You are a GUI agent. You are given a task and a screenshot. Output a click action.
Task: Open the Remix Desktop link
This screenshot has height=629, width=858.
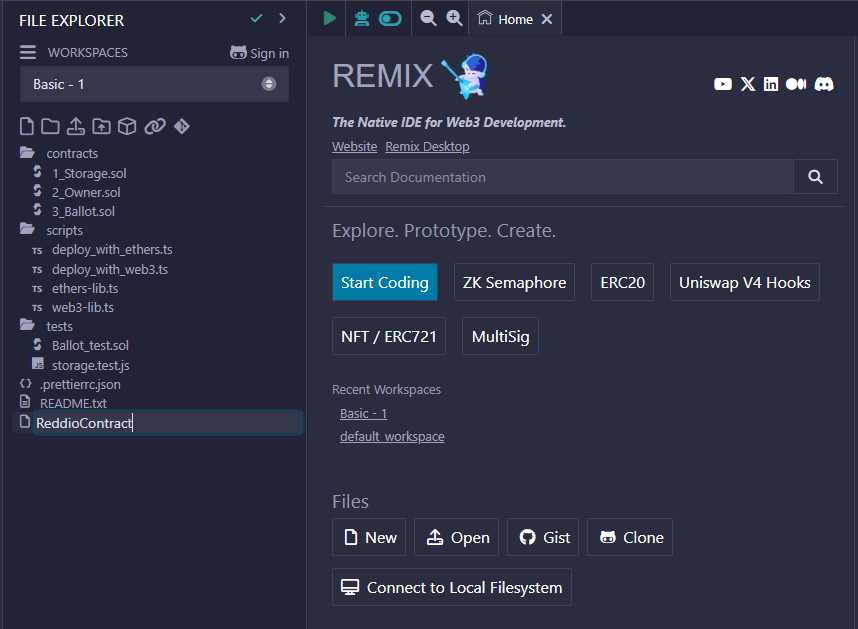(x=427, y=146)
